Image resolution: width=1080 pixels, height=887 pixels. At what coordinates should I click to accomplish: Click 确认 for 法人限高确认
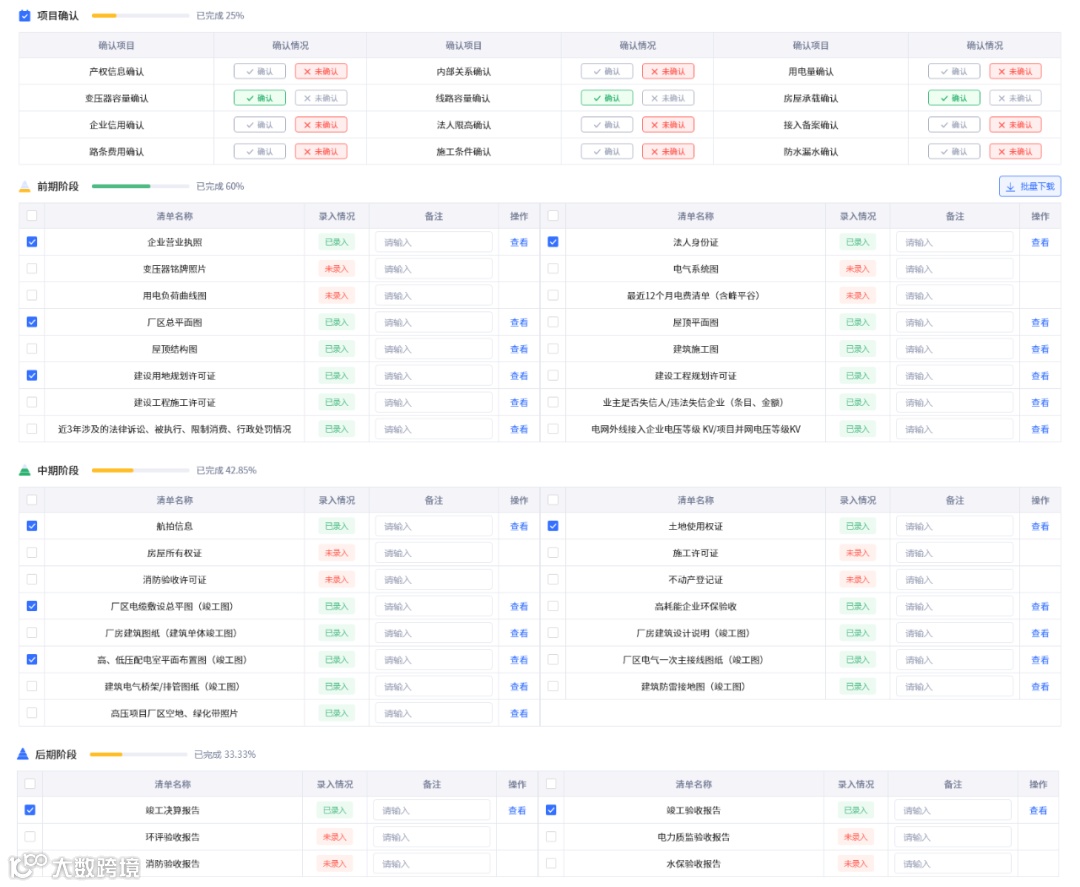click(x=607, y=125)
